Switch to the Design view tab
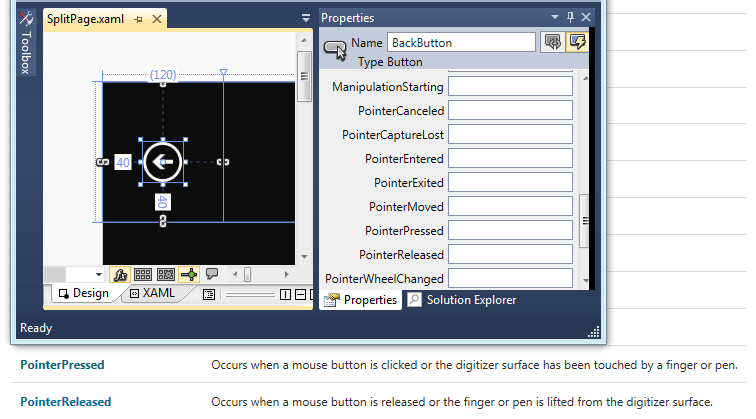Screen dimensions: 756x419 pyautogui.click(x=83, y=293)
